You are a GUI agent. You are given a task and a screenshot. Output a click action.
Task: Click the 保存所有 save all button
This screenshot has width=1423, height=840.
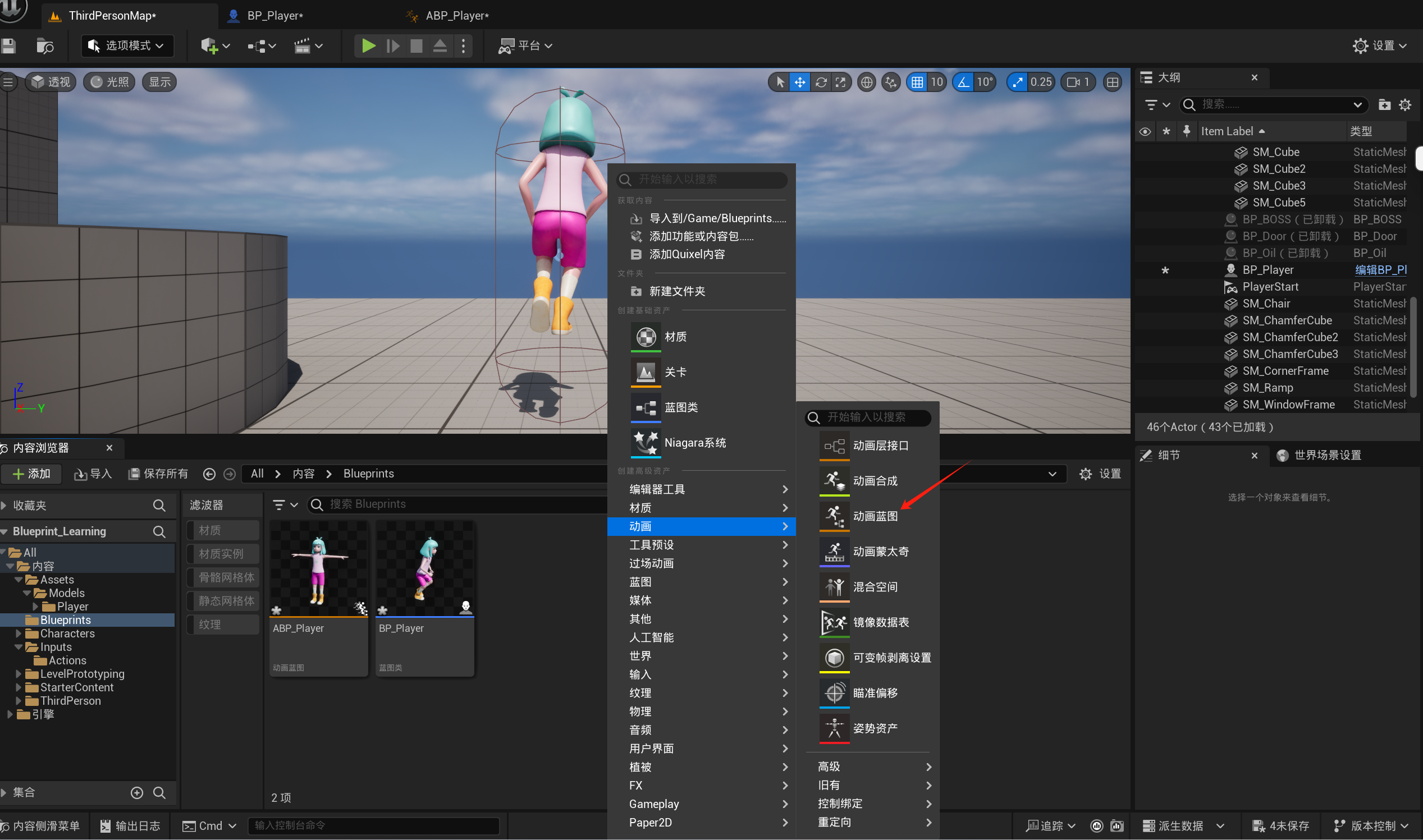pyautogui.click(x=158, y=474)
